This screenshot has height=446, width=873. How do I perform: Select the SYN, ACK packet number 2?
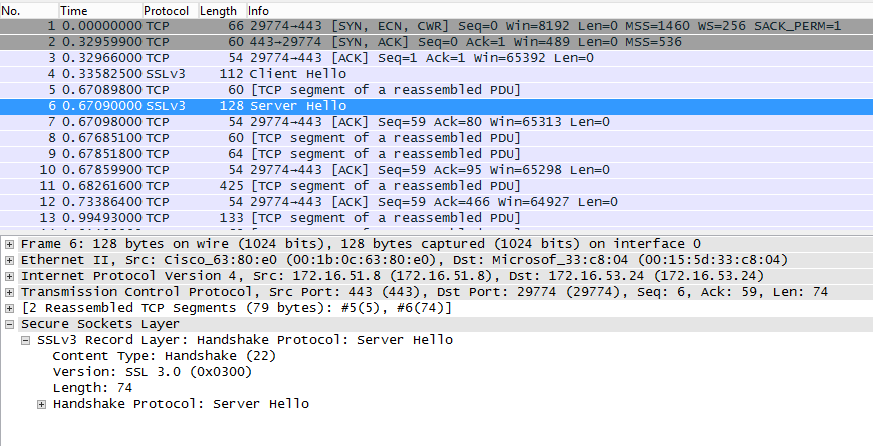click(x=400, y=42)
